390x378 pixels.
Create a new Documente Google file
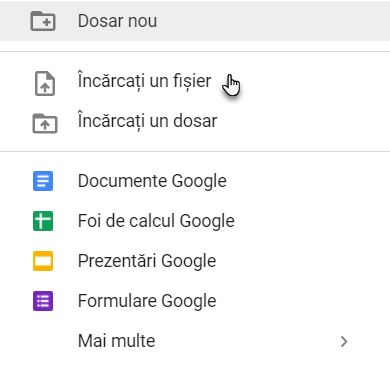(x=152, y=182)
